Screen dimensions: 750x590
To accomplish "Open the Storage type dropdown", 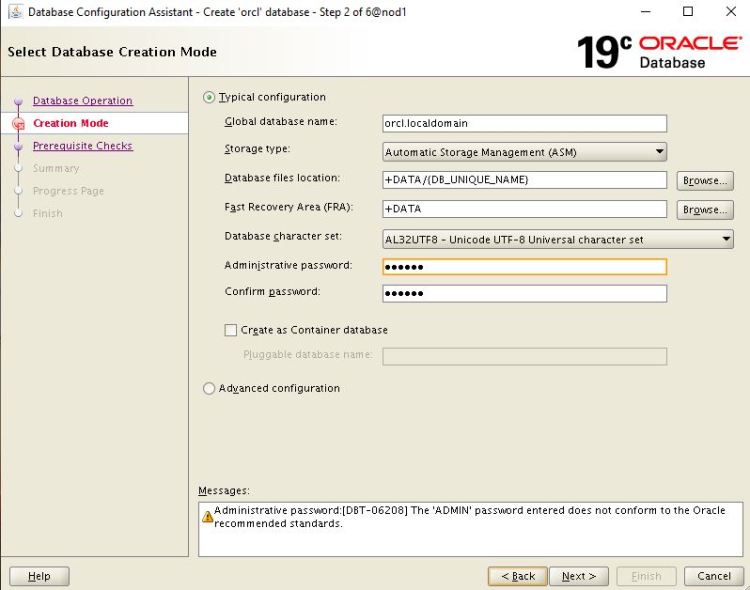I will coord(525,152).
